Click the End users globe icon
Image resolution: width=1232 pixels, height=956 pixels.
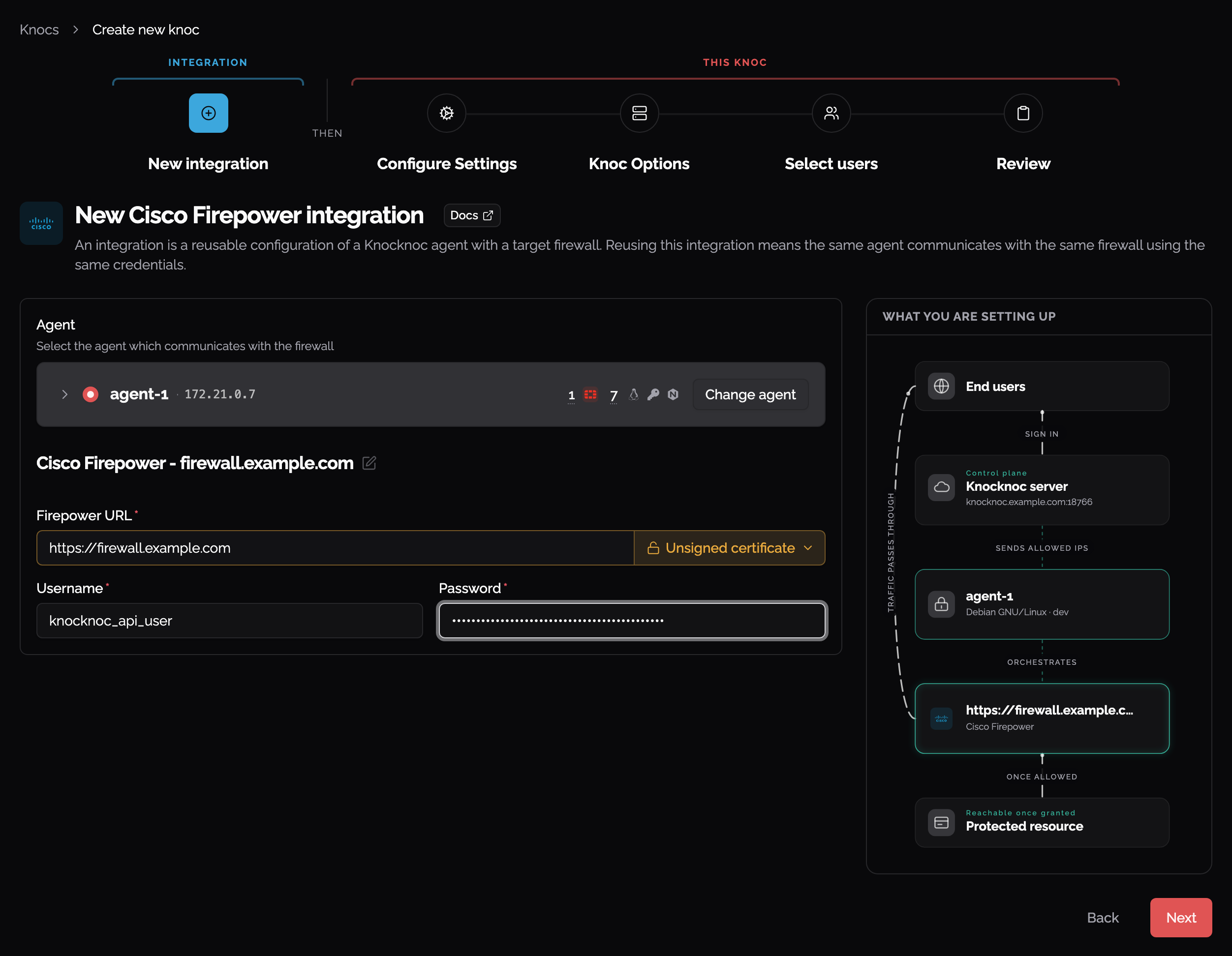pos(941,386)
